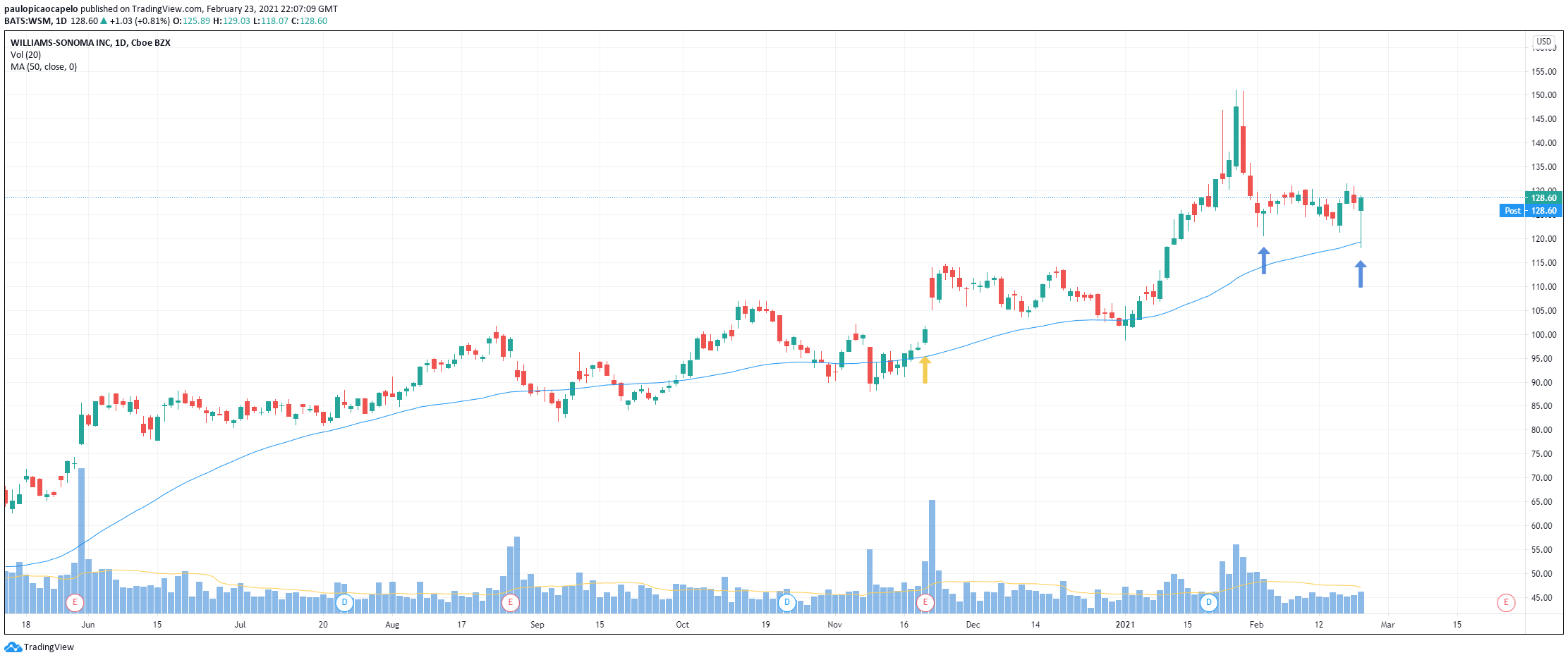This screenshot has height=660, width=1568.
Task: Click the blue 128.60 post-market price tag
Action: (1544, 211)
